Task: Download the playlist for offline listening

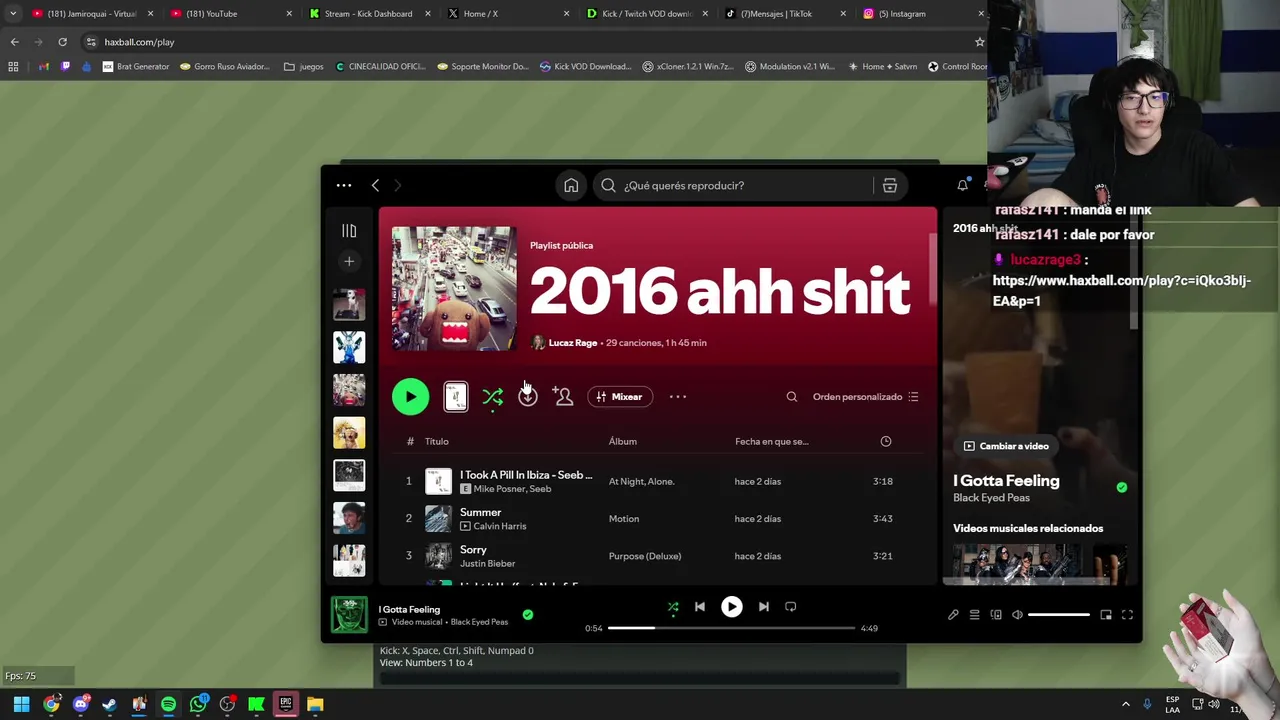Action: [527, 397]
